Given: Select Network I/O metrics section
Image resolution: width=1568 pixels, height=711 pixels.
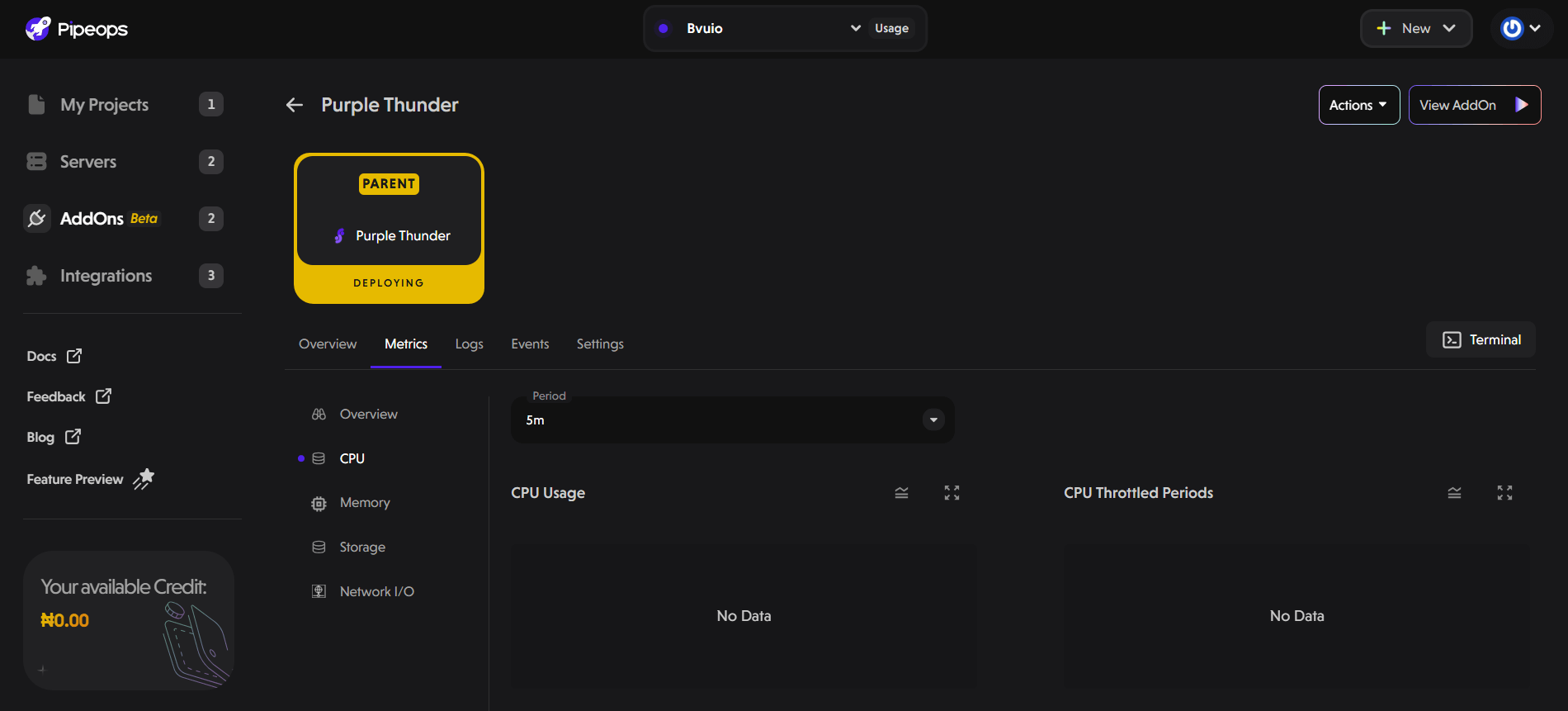Looking at the screenshot, I should pos(376,592).
